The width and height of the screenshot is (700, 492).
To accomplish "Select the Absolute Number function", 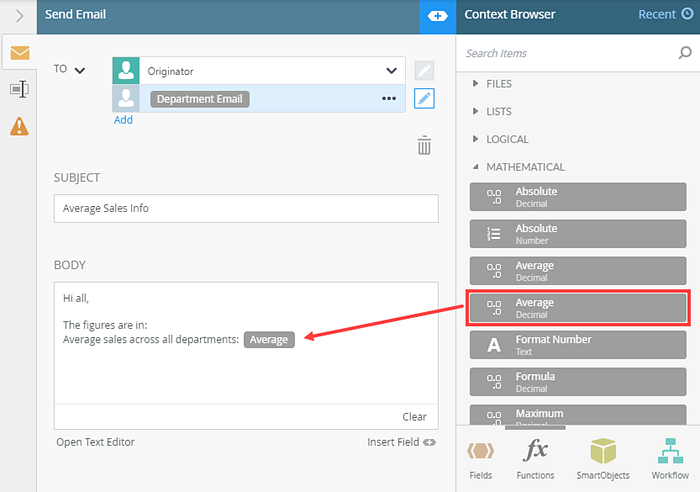I will 578,233.
